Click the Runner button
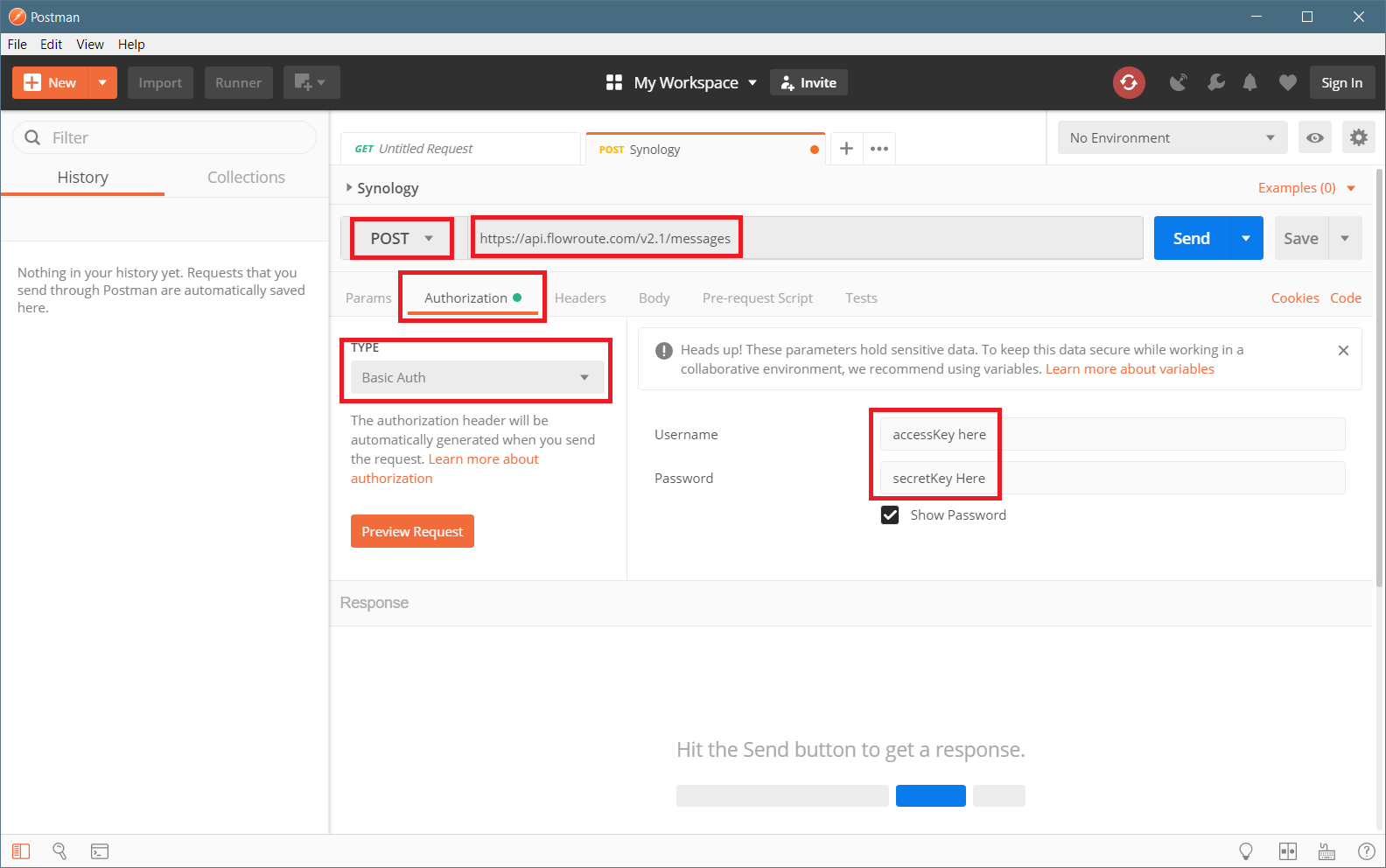Viewport: 1386px width, 868px height. coord(238,82)
